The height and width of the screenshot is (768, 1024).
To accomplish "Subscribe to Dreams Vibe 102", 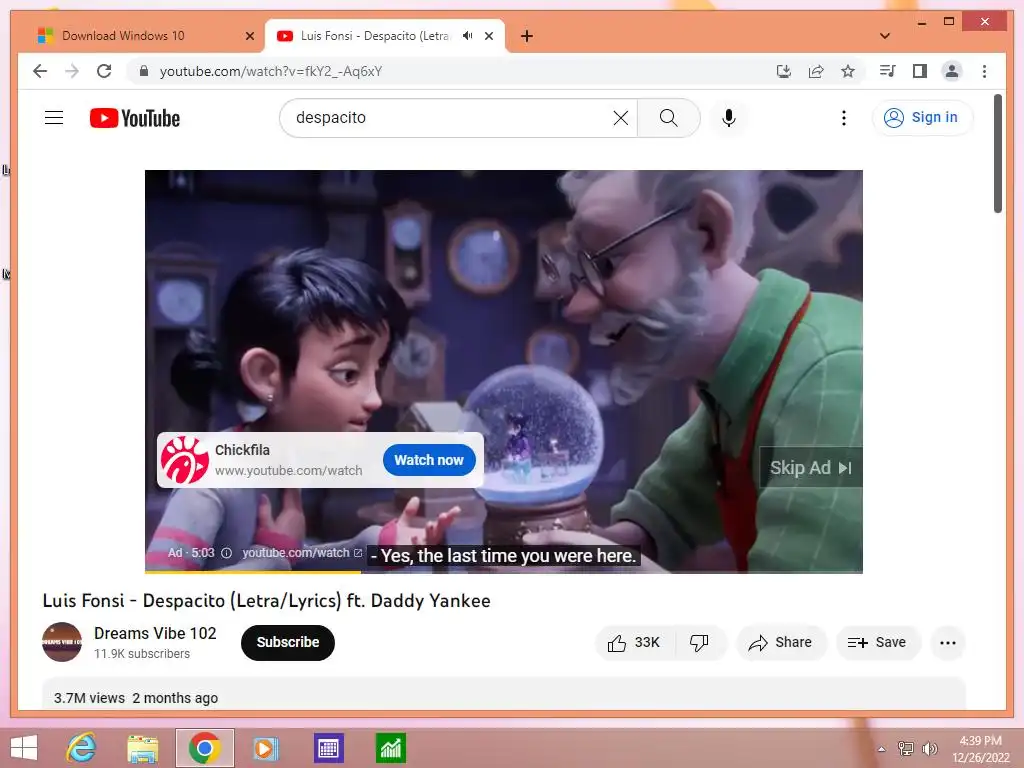I will coord(287,643).
